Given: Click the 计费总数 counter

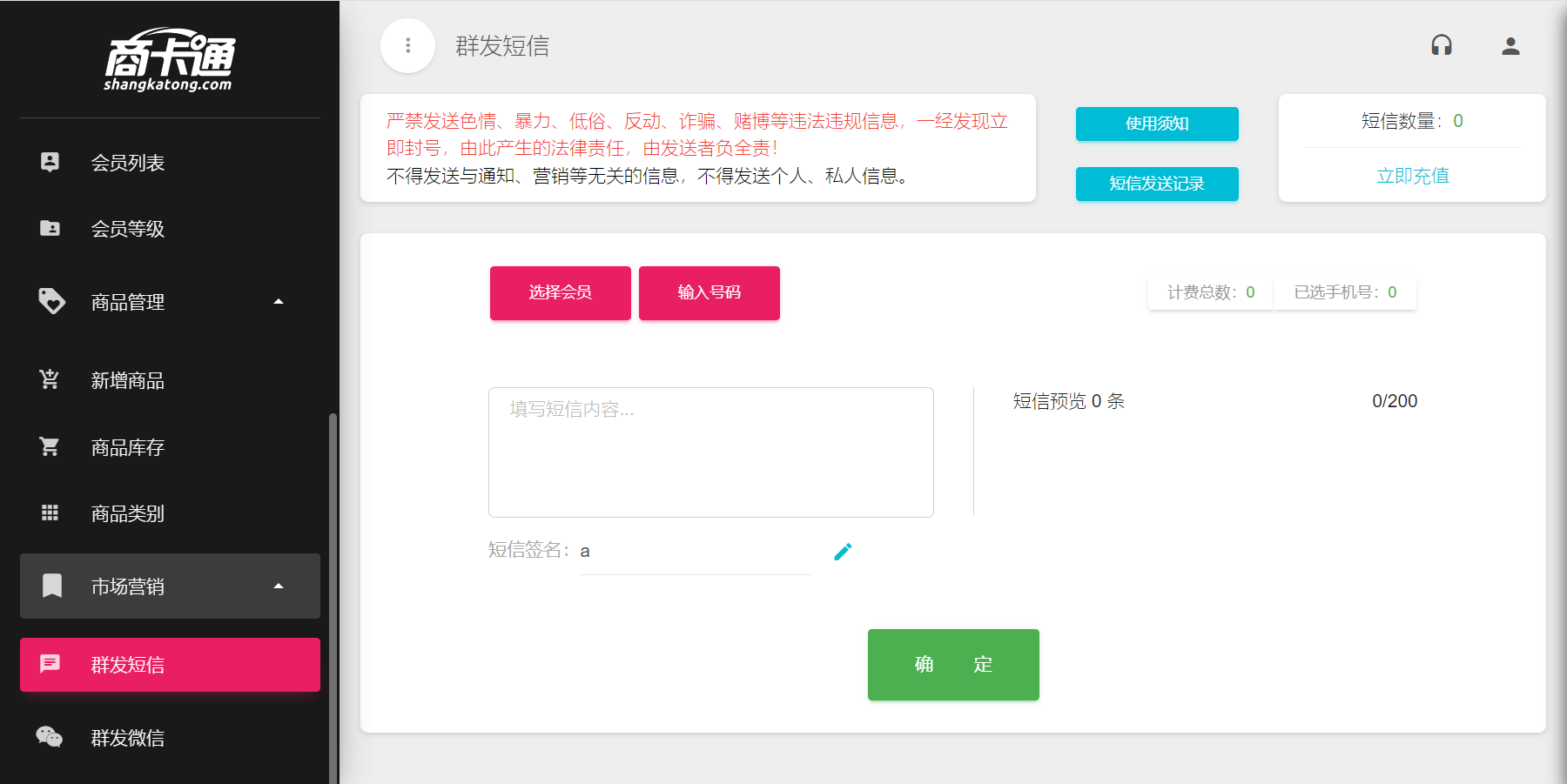Looking at the screenshot, I should (1211, 292).
